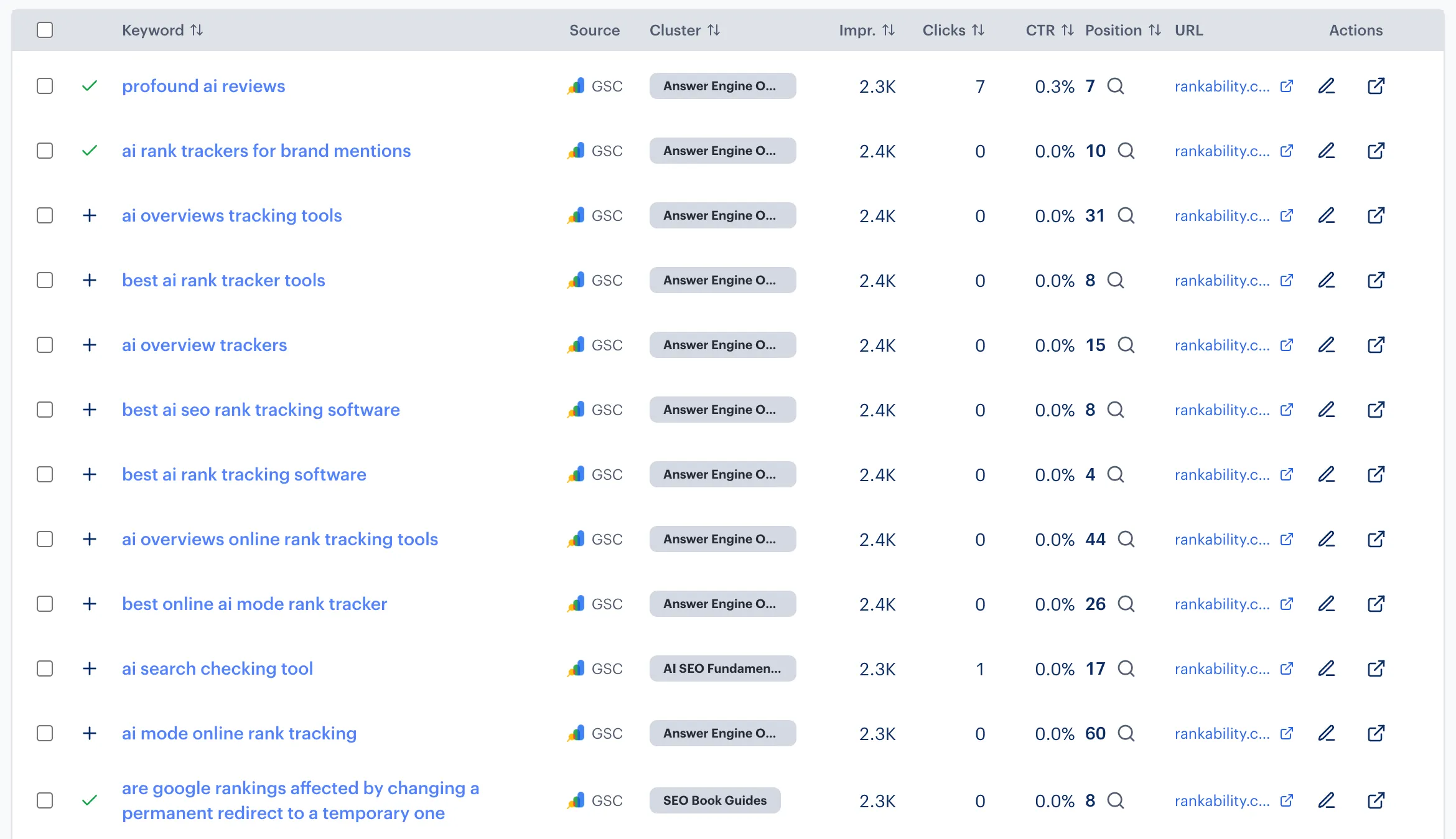The height and width of the screenshot is (839, 1456).
Task: Click the rankability URL for ai search checking tool
Action: 1222,668
